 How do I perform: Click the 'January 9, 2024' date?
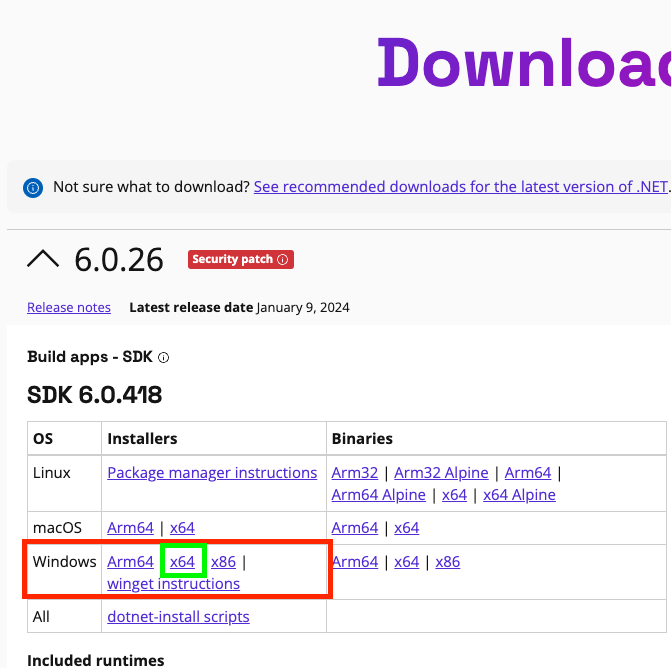click(x=303, y=308)
